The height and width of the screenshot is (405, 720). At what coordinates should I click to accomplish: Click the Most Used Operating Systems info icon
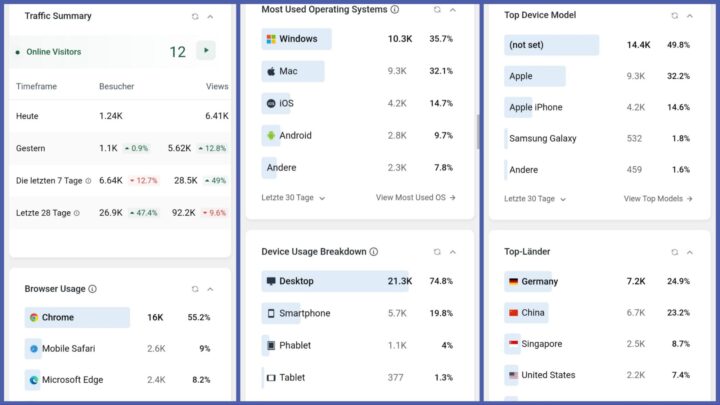(395, 9)
